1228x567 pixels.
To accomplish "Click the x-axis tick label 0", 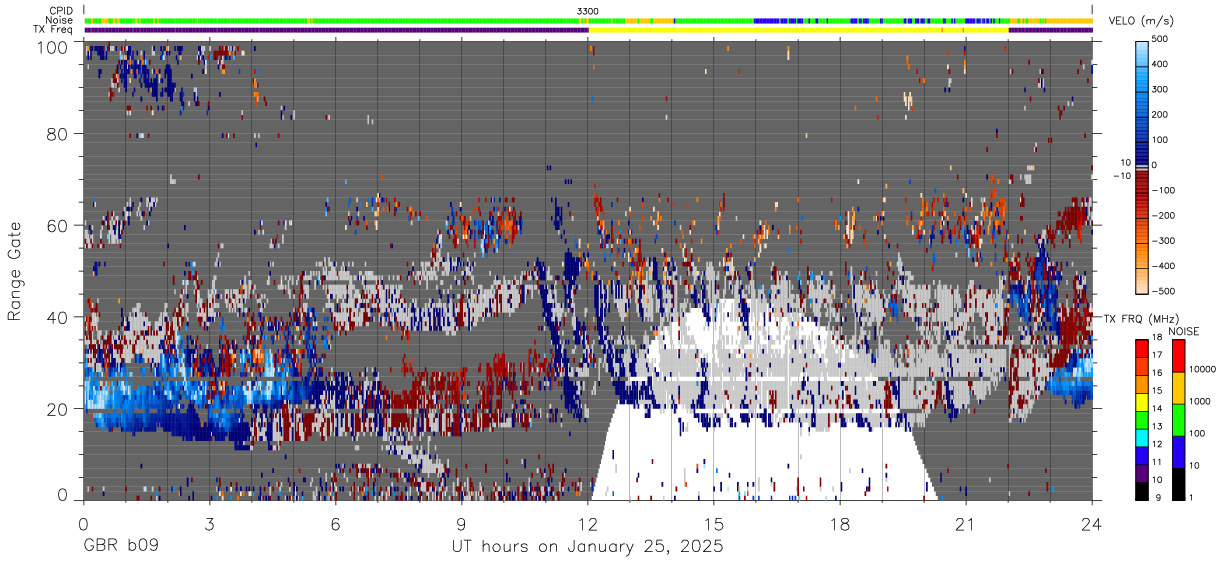I will 82,523.
